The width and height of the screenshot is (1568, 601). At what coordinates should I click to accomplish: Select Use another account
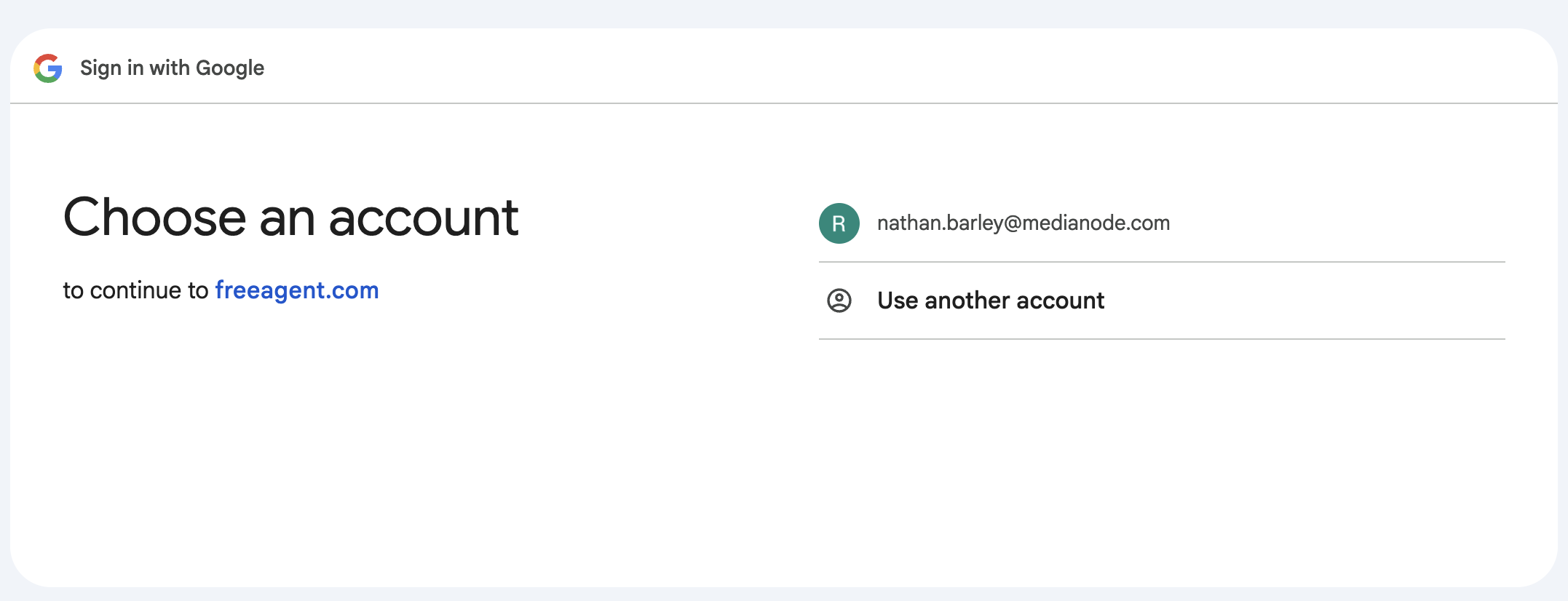pyautogui.click(x=1162, y=300)
